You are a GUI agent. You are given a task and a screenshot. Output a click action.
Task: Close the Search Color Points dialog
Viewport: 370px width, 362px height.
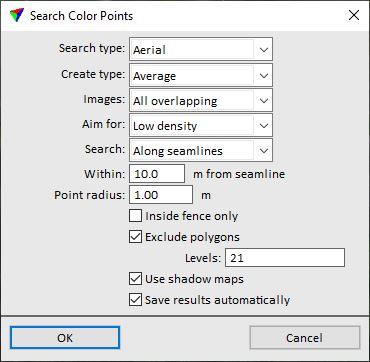[354, 15]
